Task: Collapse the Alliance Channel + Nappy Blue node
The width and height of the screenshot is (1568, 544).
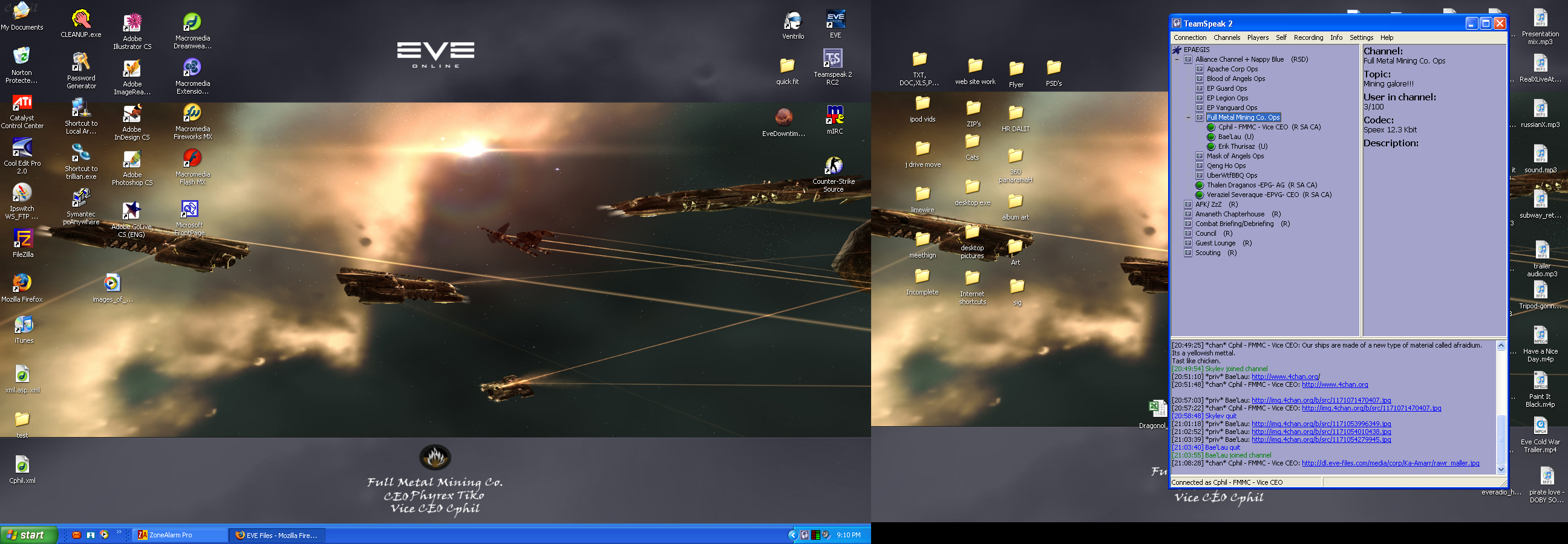Action: [x=1177, y=60]
